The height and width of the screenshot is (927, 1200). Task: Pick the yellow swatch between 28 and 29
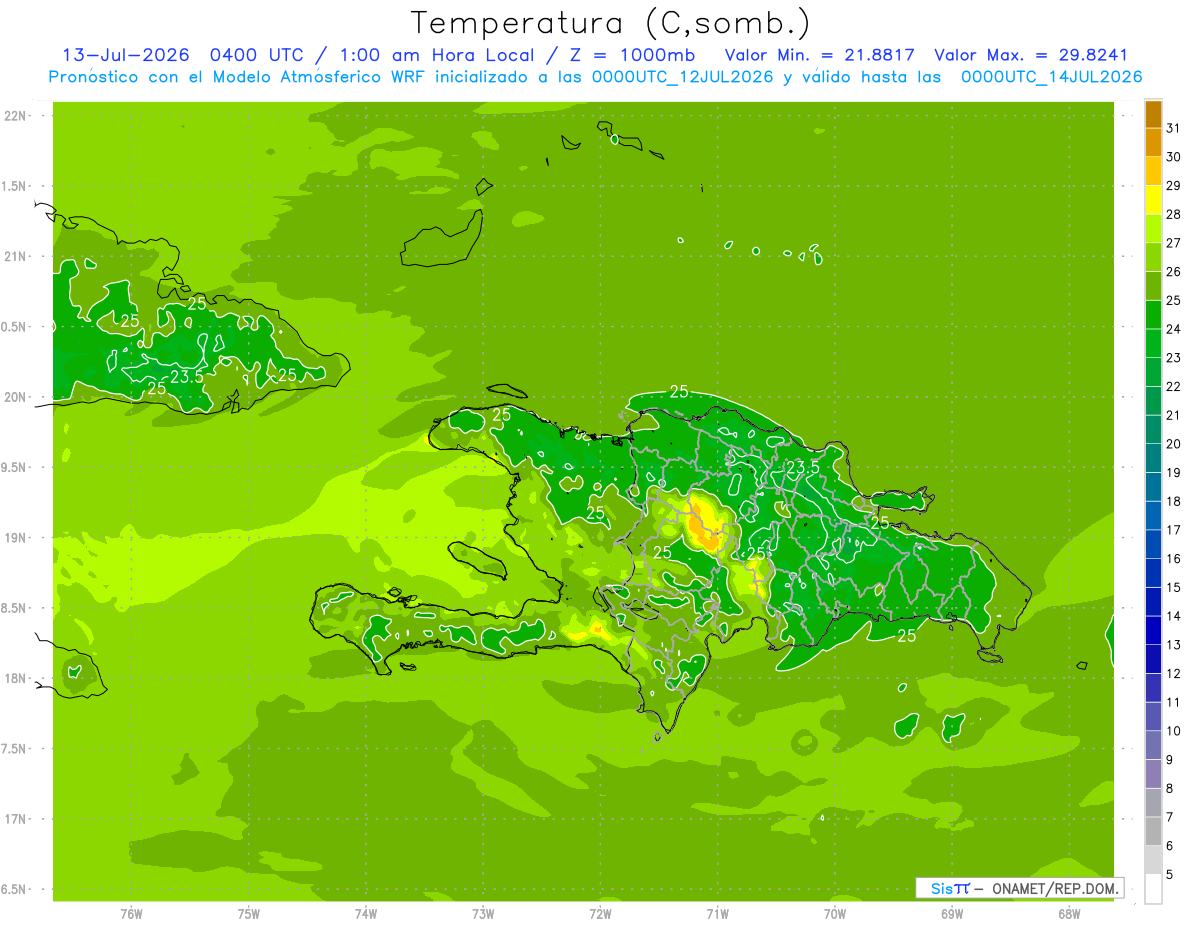point(1153,200)
